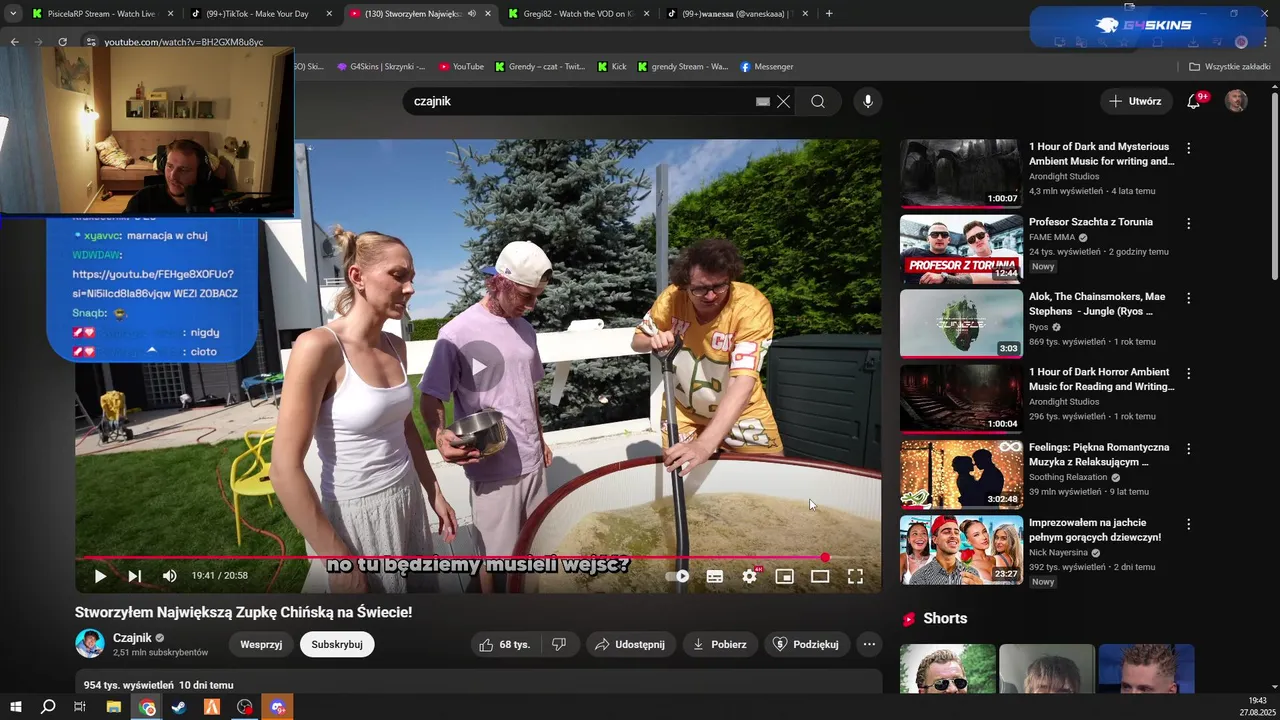Screen dimensions: 1280x720
Task: Play the video with the play button
Action: (100, 576)
